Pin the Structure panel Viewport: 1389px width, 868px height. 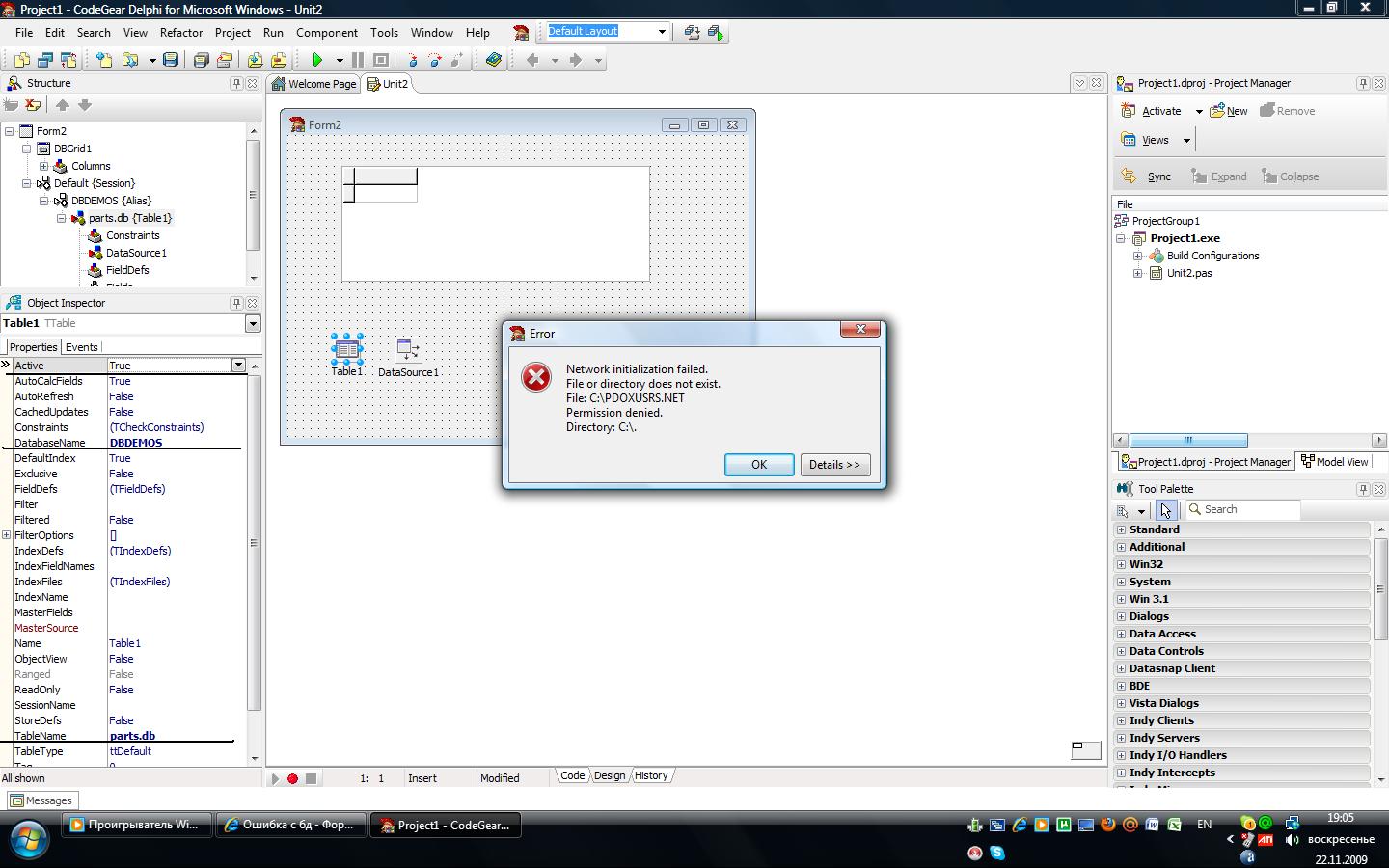tap(236, 84)
